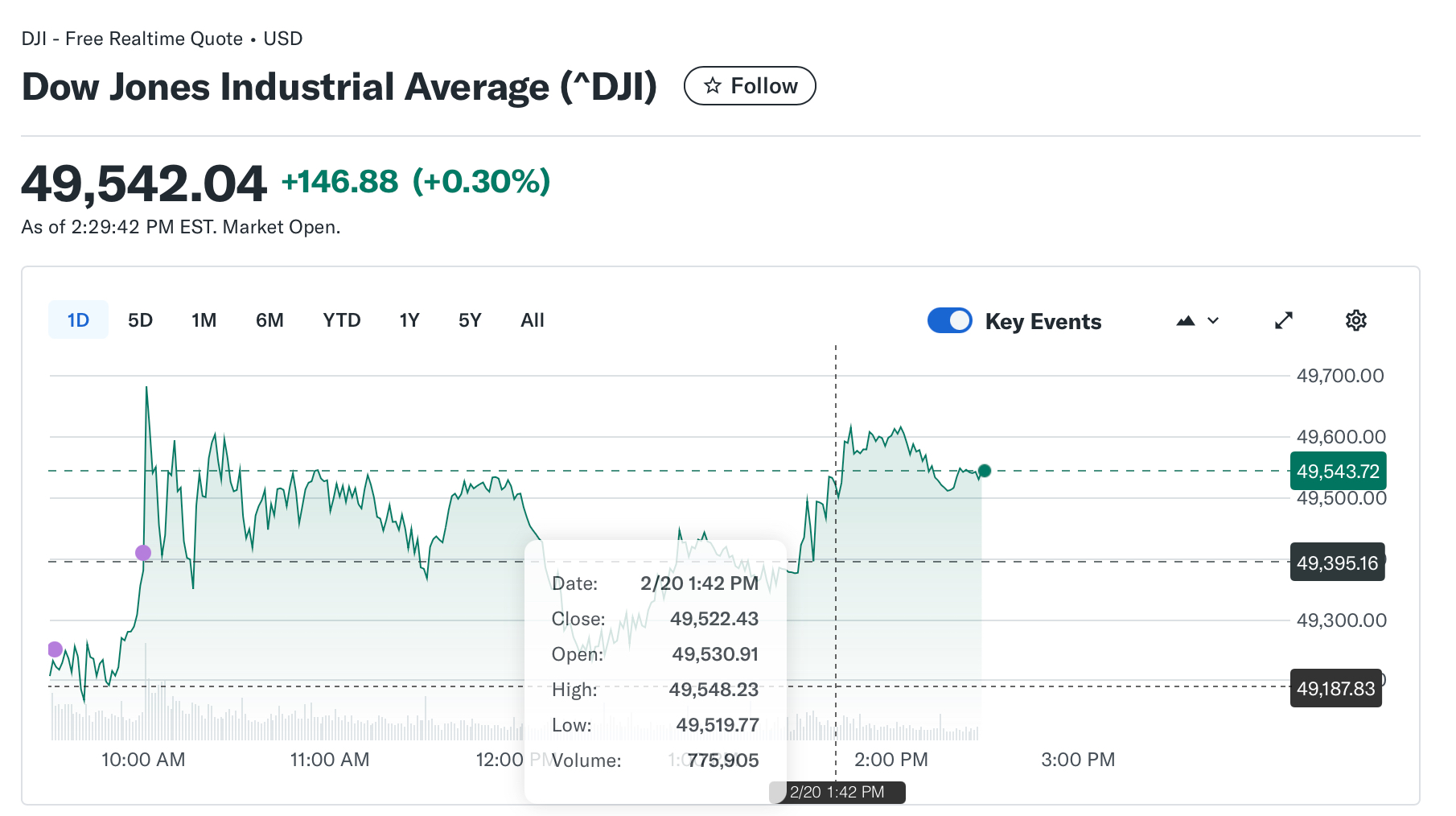Select the 1D range tab
The width and height of the screenshot is (1456, 816).
78,320
